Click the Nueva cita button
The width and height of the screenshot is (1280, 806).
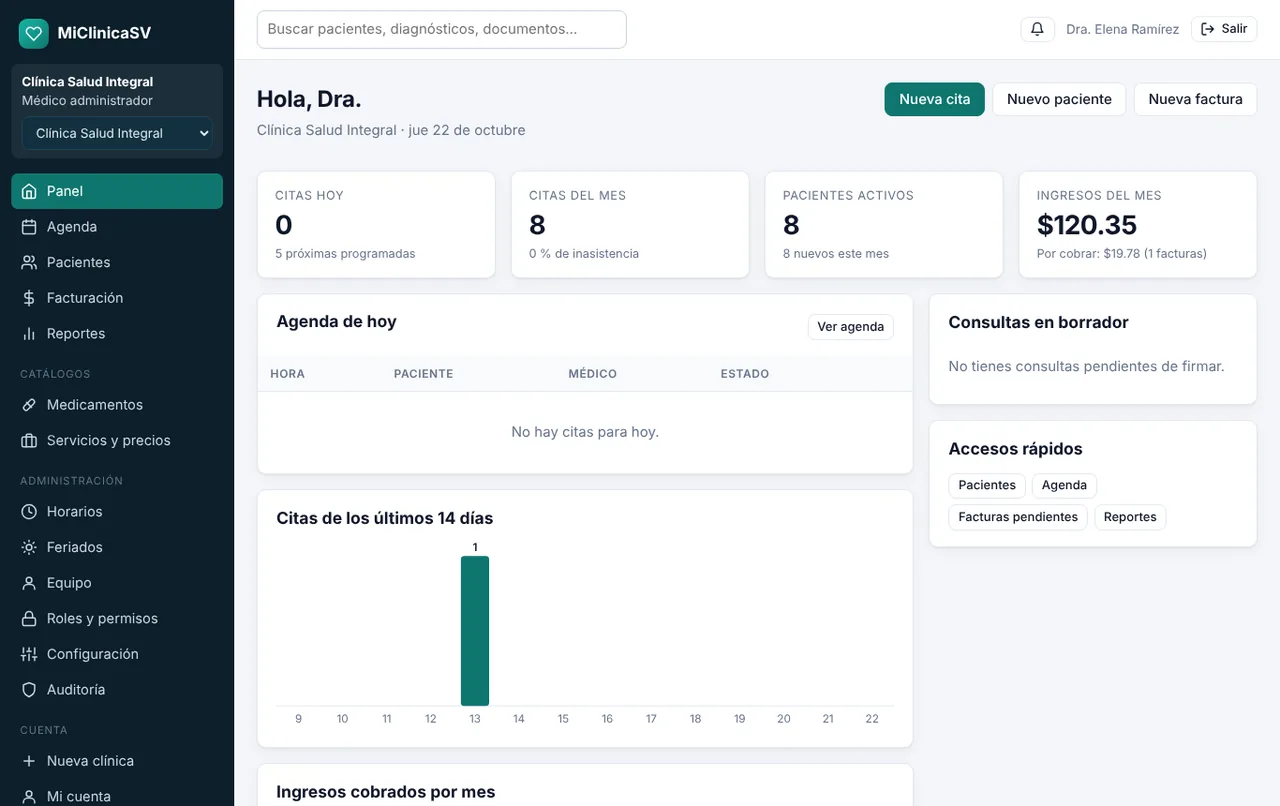(x=934, y=99)
